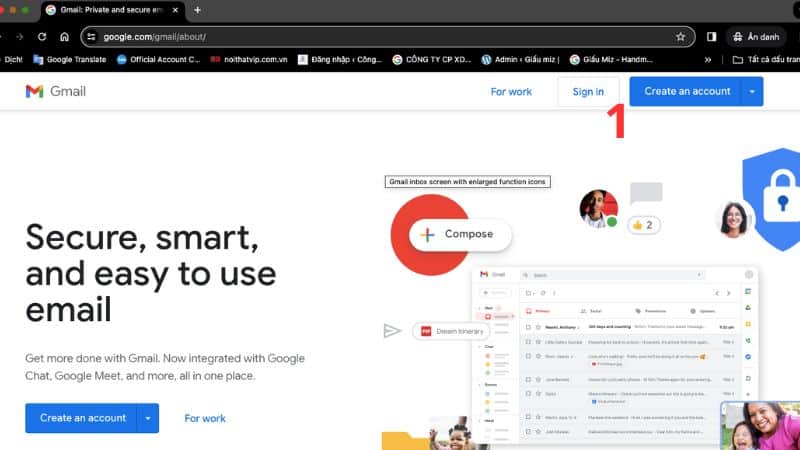Expand header Create an account dropdown arrow
Screen dimensions: 800x450
(x=752, y=92)
